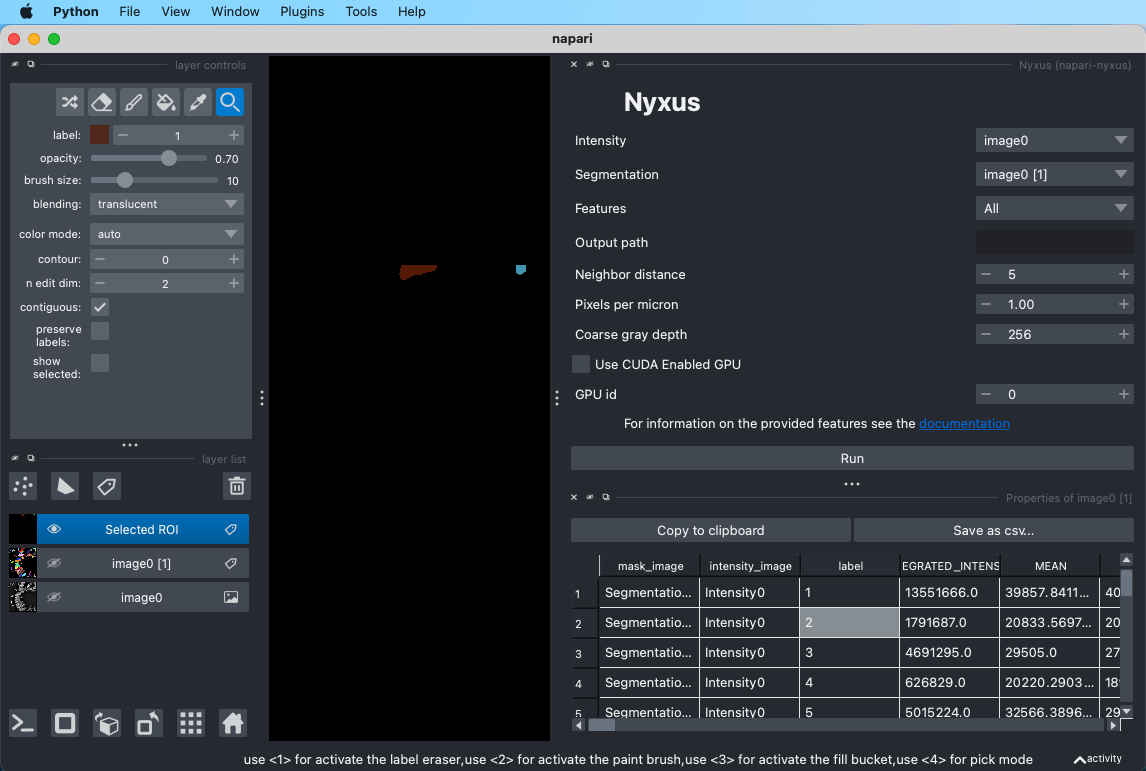Close the Properties of image0 [1] panel
The height and width of the screenshot is (771, 1146).
tap(574, 498)
